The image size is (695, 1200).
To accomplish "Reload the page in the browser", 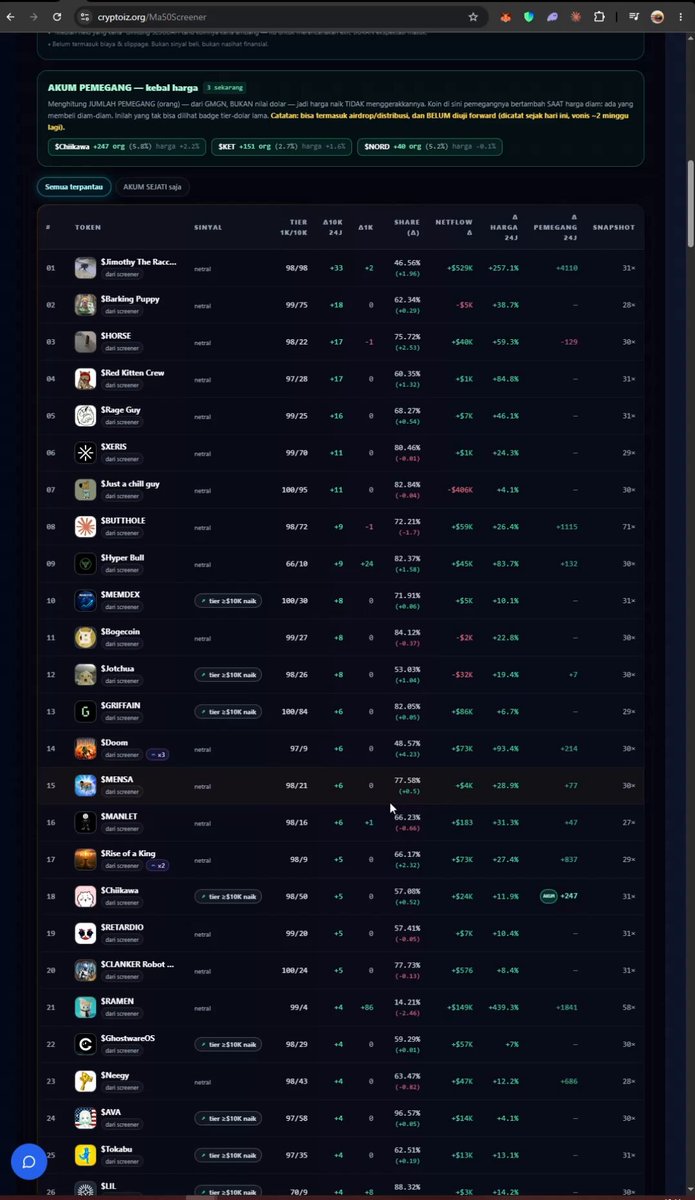I will (x=56, y=17).
